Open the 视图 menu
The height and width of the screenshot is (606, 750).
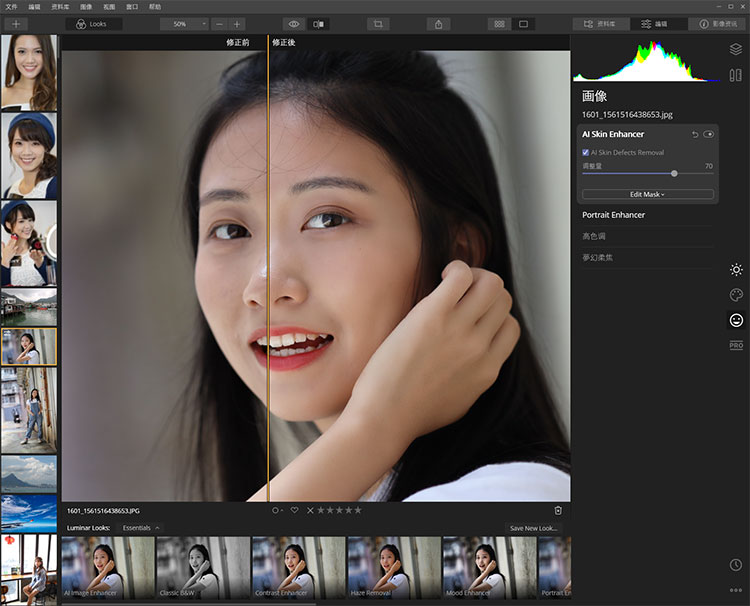pyautogui.click(x=109, y=7)
